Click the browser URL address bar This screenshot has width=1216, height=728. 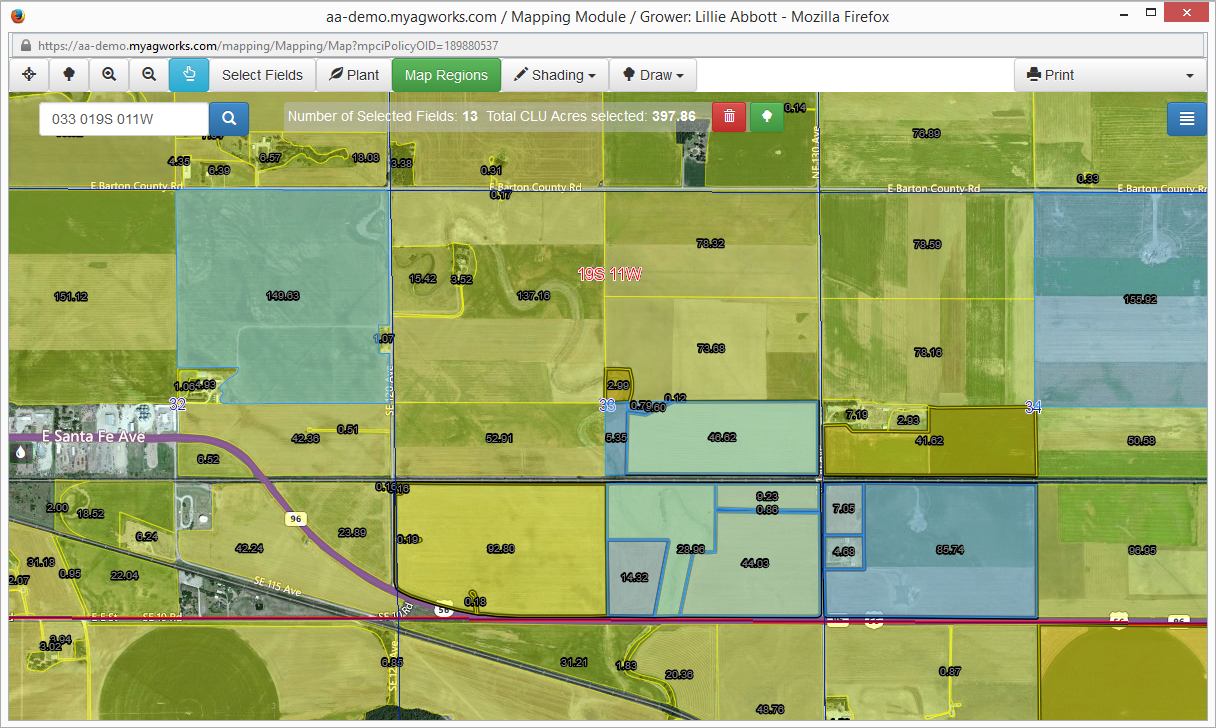point(607,46)
